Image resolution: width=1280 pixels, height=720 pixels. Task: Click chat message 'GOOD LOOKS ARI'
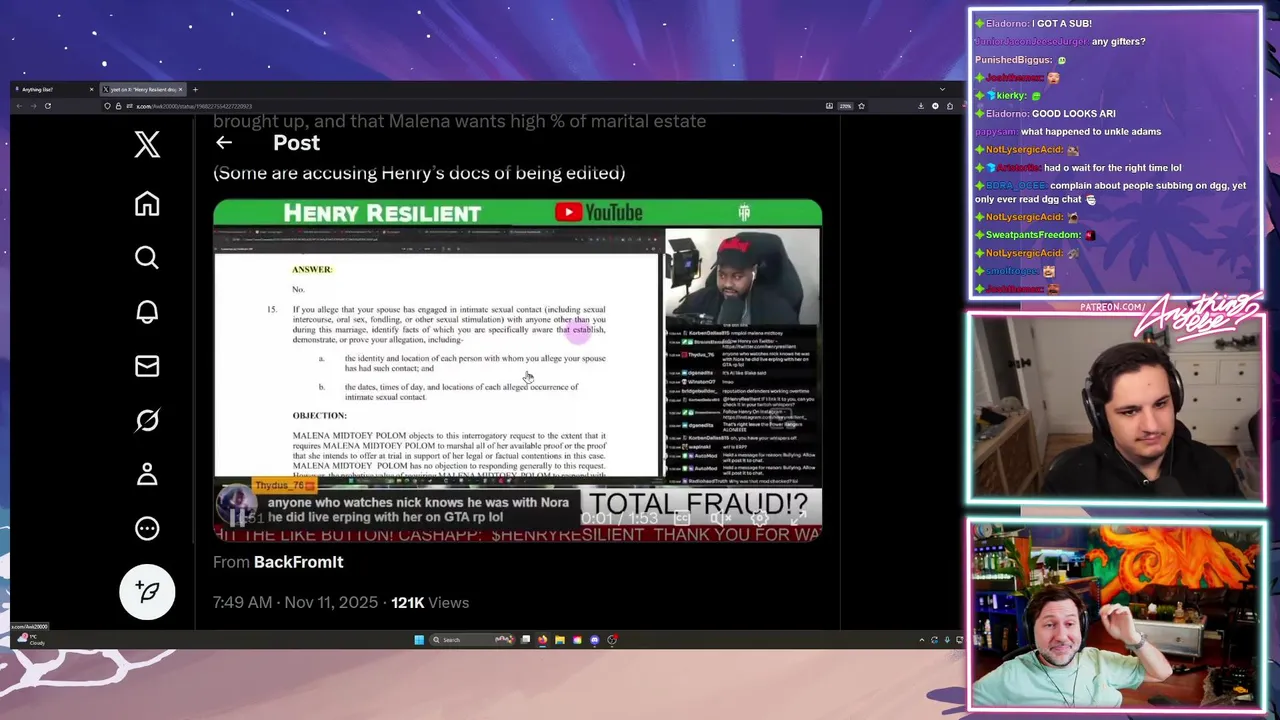pos(1073,114)
